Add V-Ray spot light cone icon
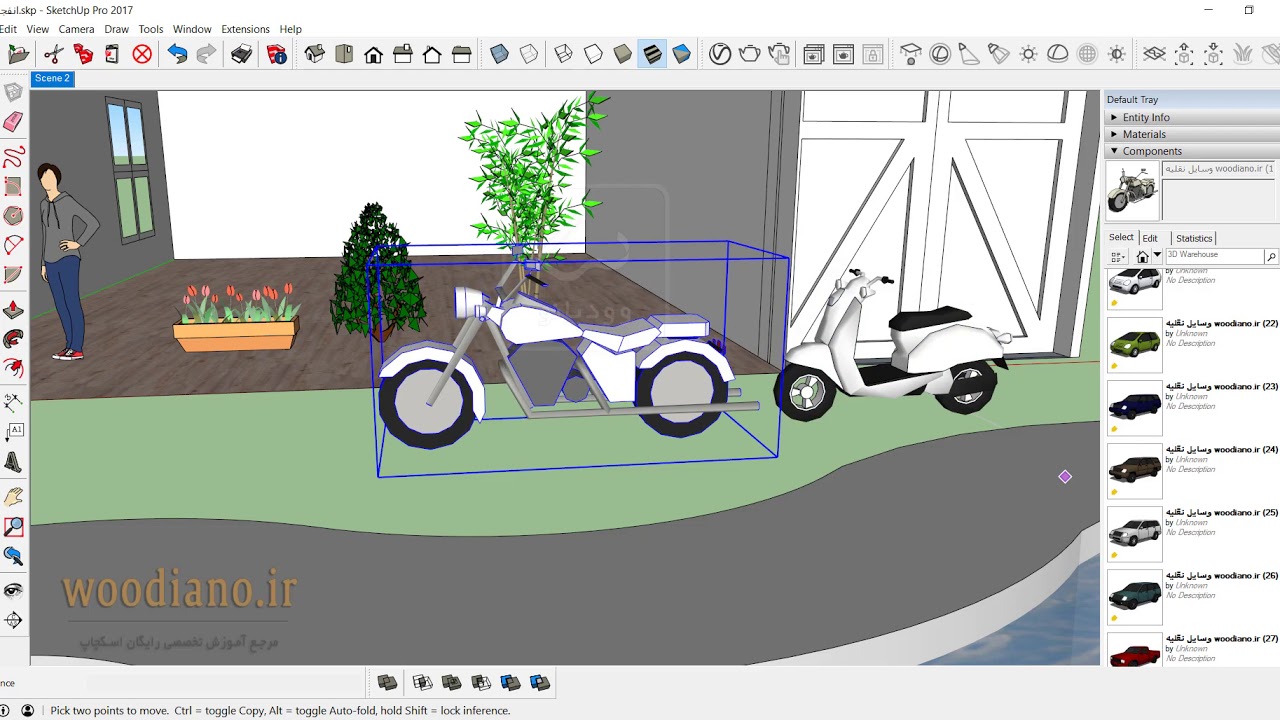 [x=969, y=54]
